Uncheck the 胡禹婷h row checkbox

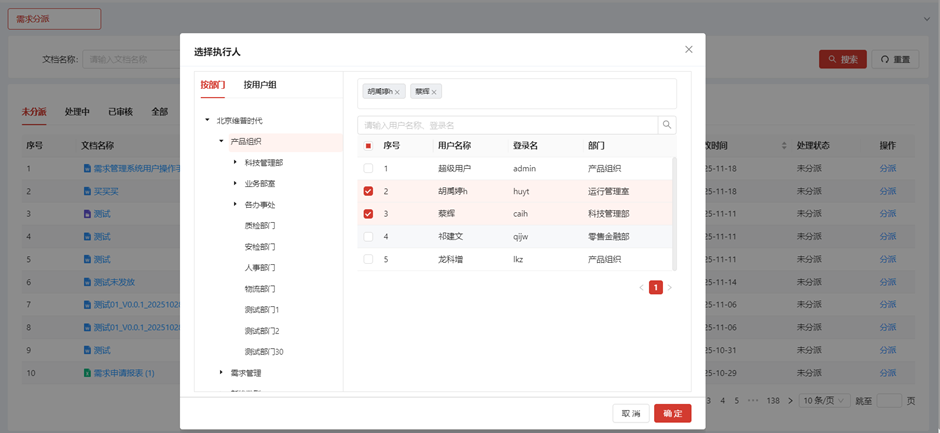(368, 191)
